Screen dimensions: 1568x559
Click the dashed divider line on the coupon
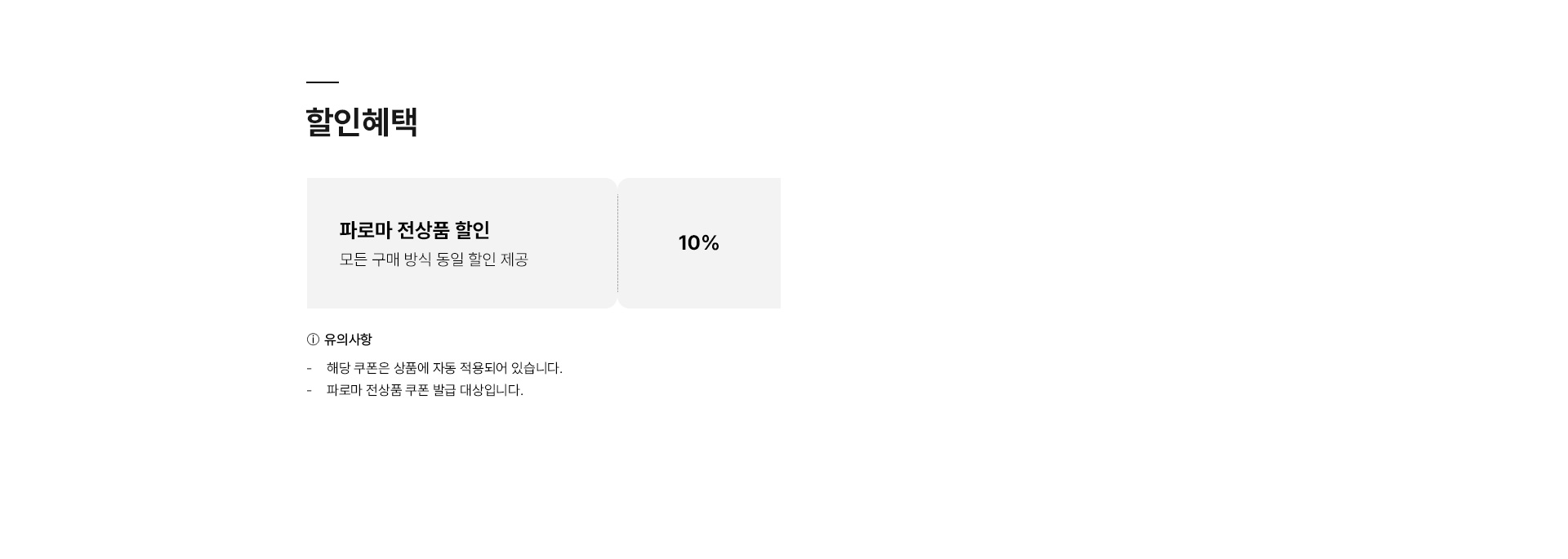pyautogui.click(x=617, y=243)
